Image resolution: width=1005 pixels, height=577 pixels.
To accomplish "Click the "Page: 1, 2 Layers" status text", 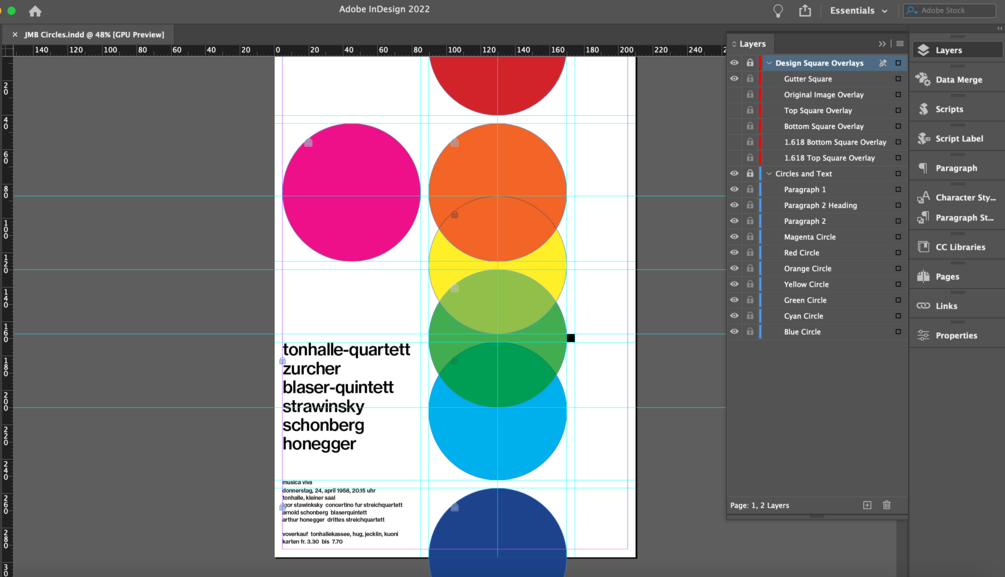I will [760, 505].
